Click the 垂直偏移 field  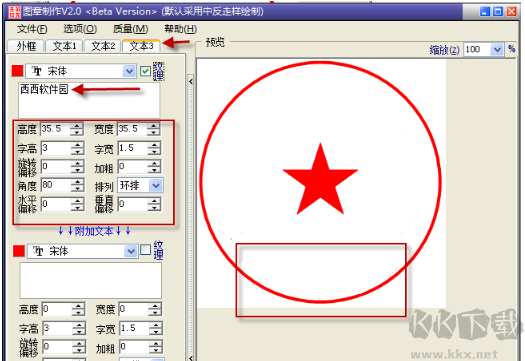133,204
